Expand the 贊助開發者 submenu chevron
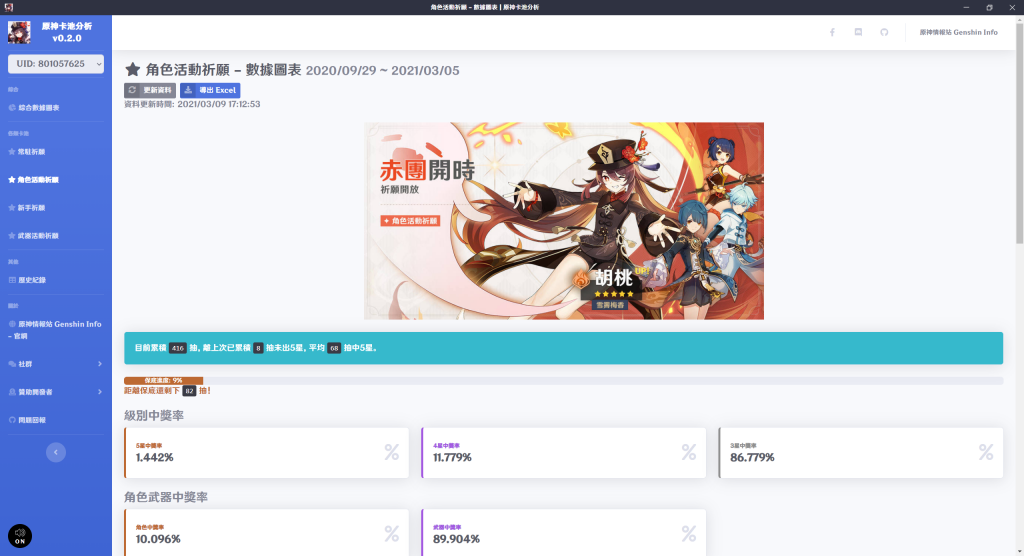The height and width of the screenshot is (556, 1024). [100, 392]
